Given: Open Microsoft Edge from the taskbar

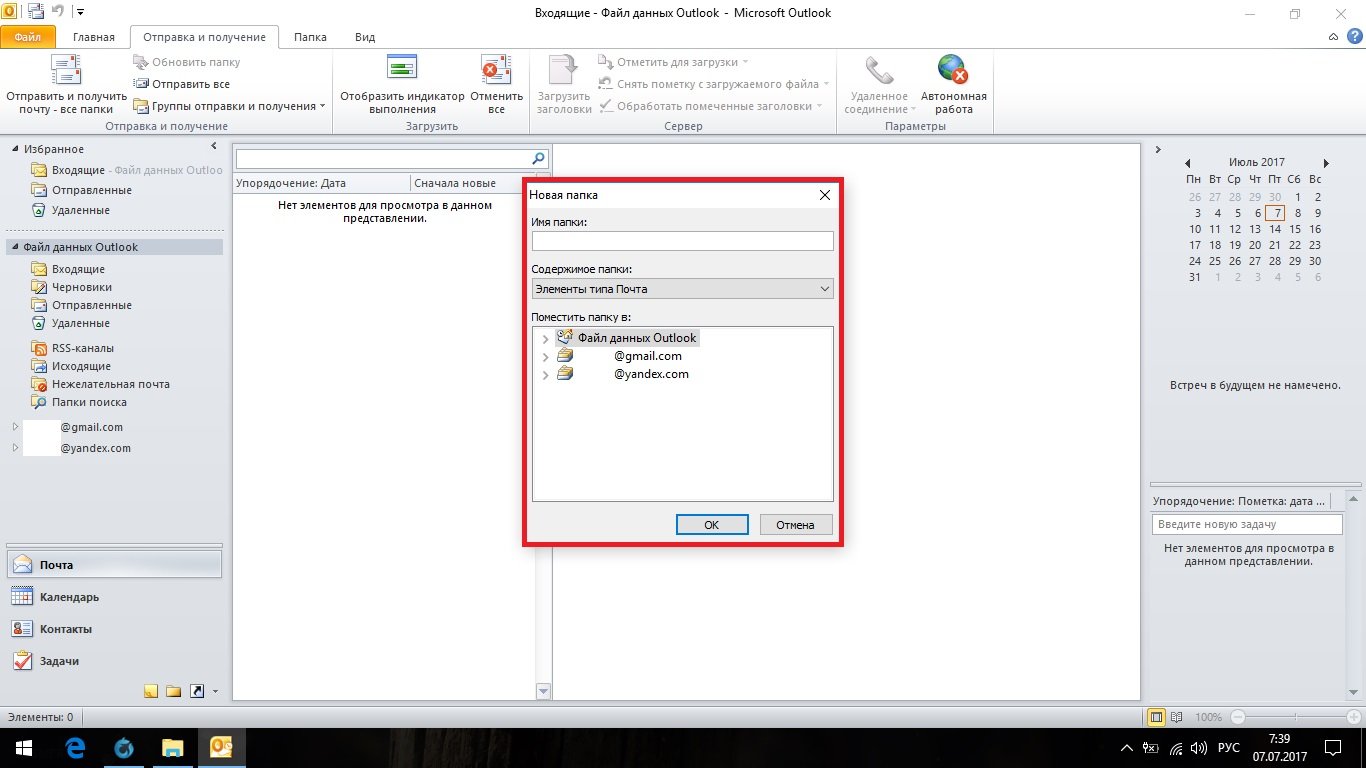Looking at the screenshot, I should tap(75, 748).
